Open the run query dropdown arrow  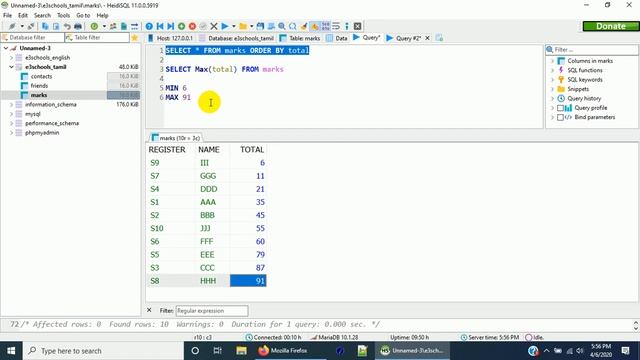pyautogui.click(x=234, y=26)
